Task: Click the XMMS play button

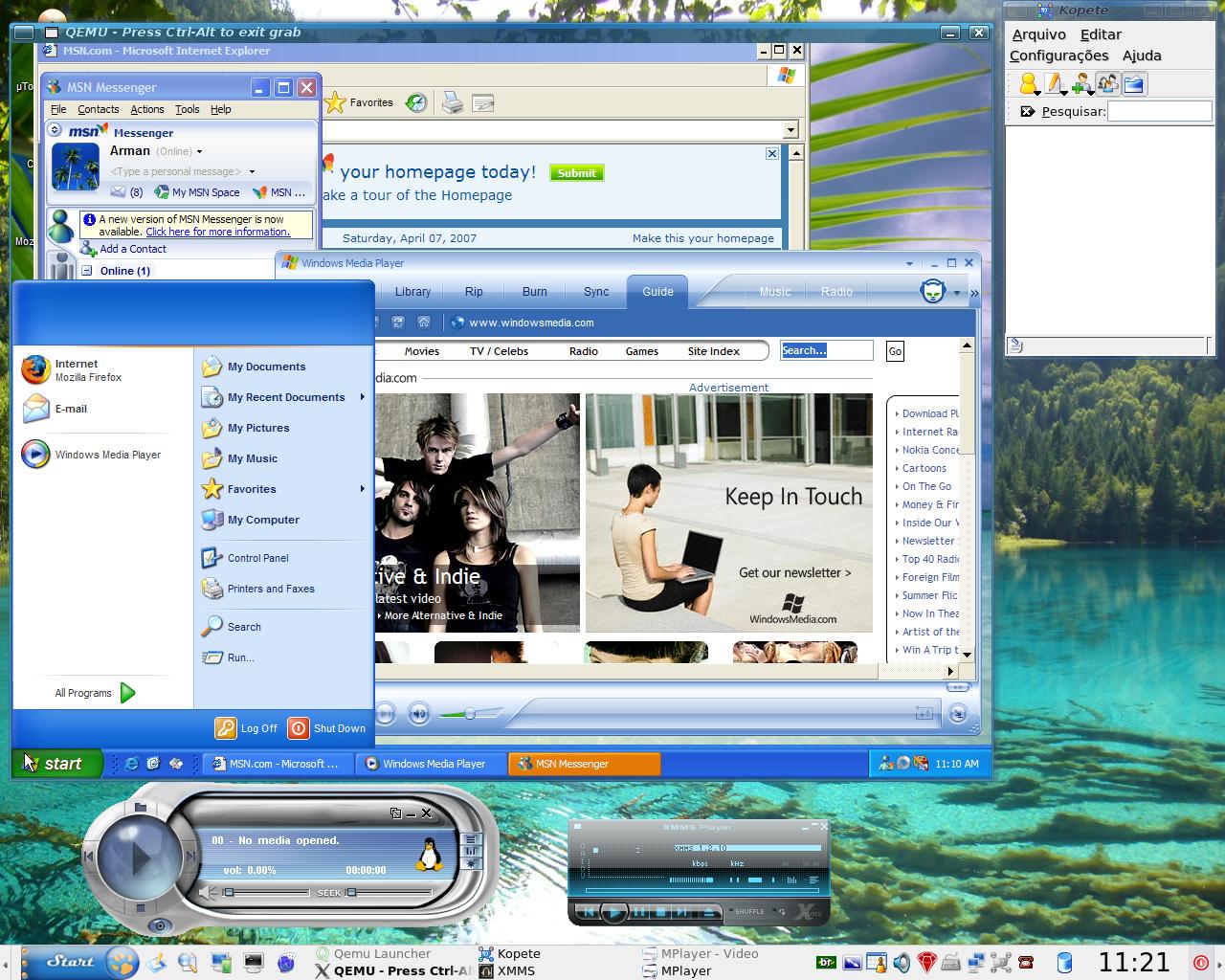Action: (x=613, y=912)
